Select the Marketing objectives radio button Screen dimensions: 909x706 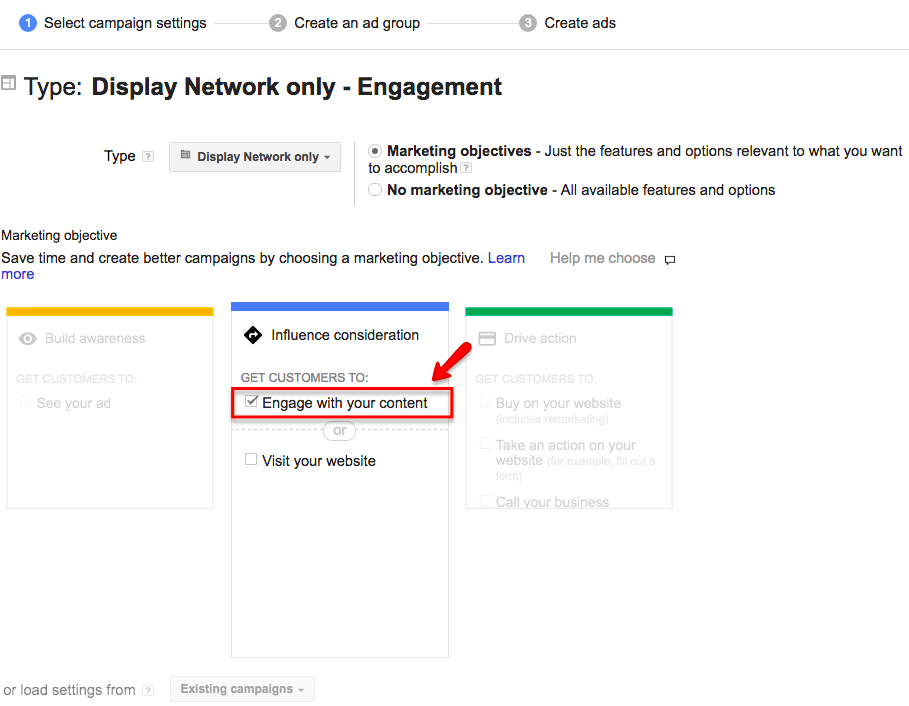pyautogui.click(x=375, y=151)
